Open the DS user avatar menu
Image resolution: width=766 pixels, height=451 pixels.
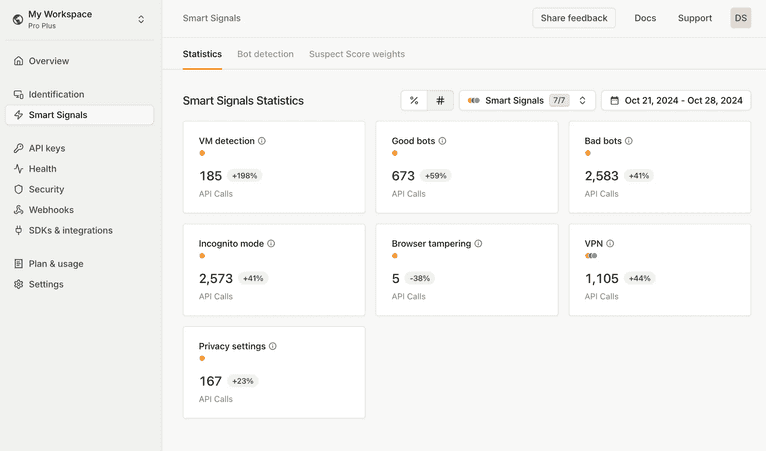pos(740,18)
